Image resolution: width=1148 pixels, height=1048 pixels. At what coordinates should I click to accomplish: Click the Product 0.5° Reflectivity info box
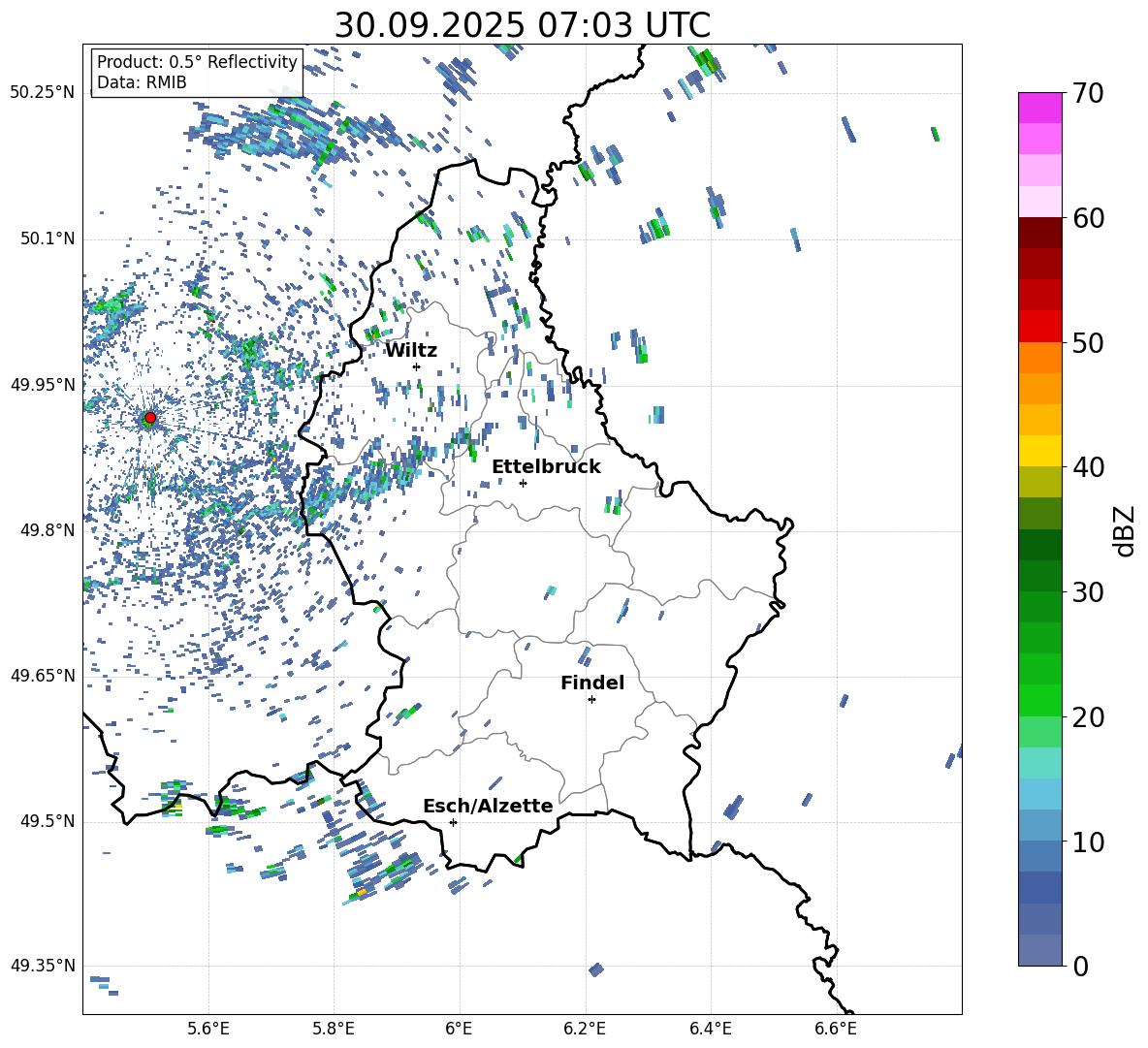(197, 73)
